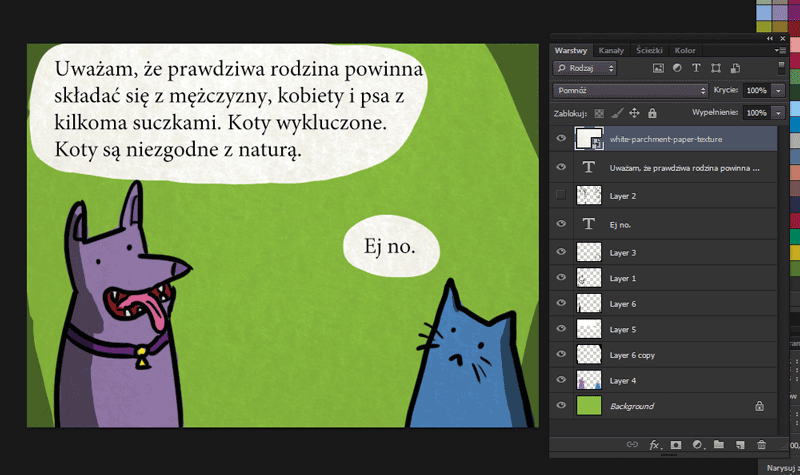The image size is (800, 475).
Task: Create new adjustment layer icon
Action: click(697, 443)
